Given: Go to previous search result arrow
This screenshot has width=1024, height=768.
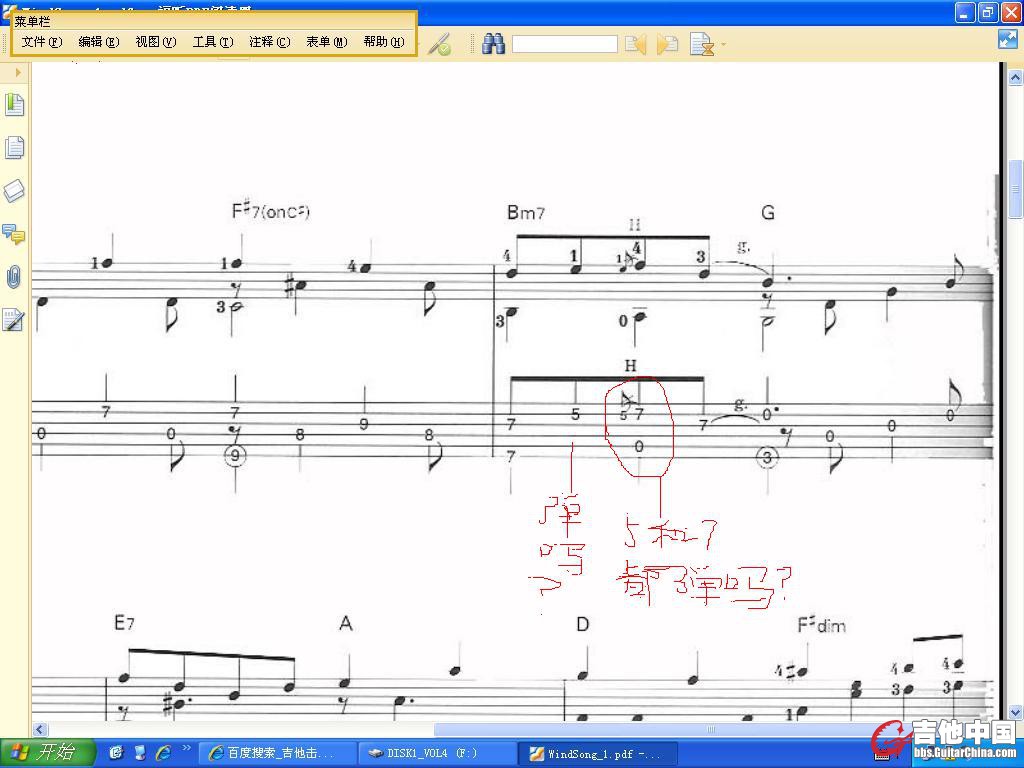Looking at the screenshot, I should tap(635, 44).
